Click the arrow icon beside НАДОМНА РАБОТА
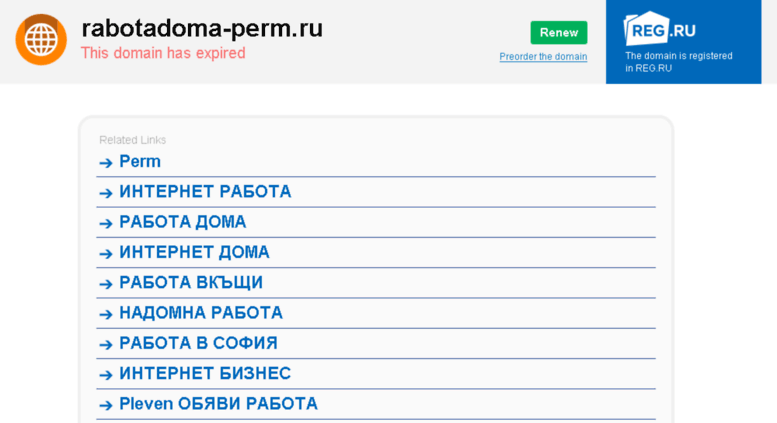 (106, 314)
